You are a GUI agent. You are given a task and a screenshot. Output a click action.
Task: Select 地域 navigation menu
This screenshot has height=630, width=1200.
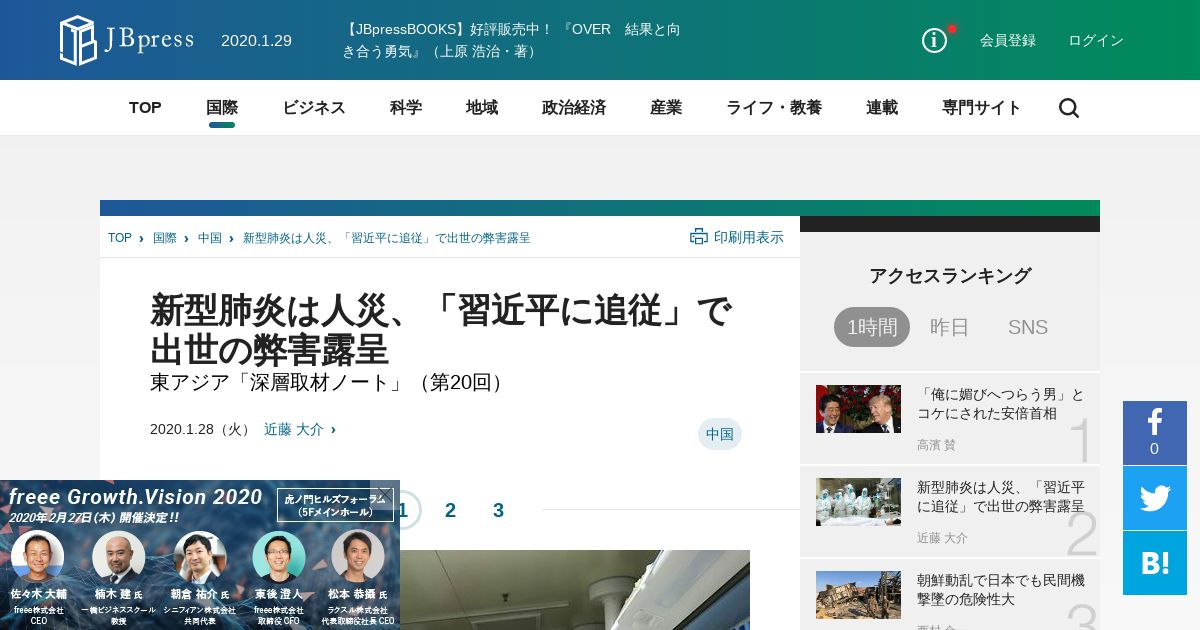coord(482,108)
